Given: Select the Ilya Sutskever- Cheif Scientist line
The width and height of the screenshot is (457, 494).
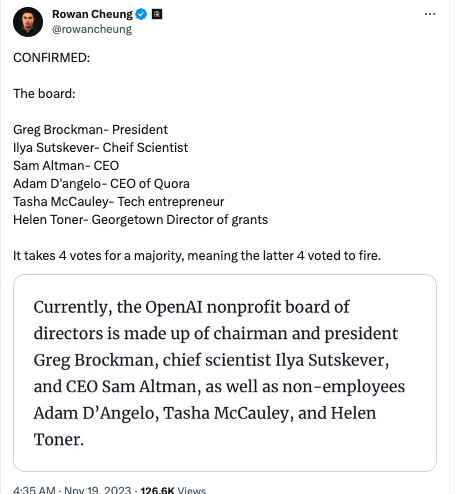Looking at the screenshot, I should pos(101,148).
